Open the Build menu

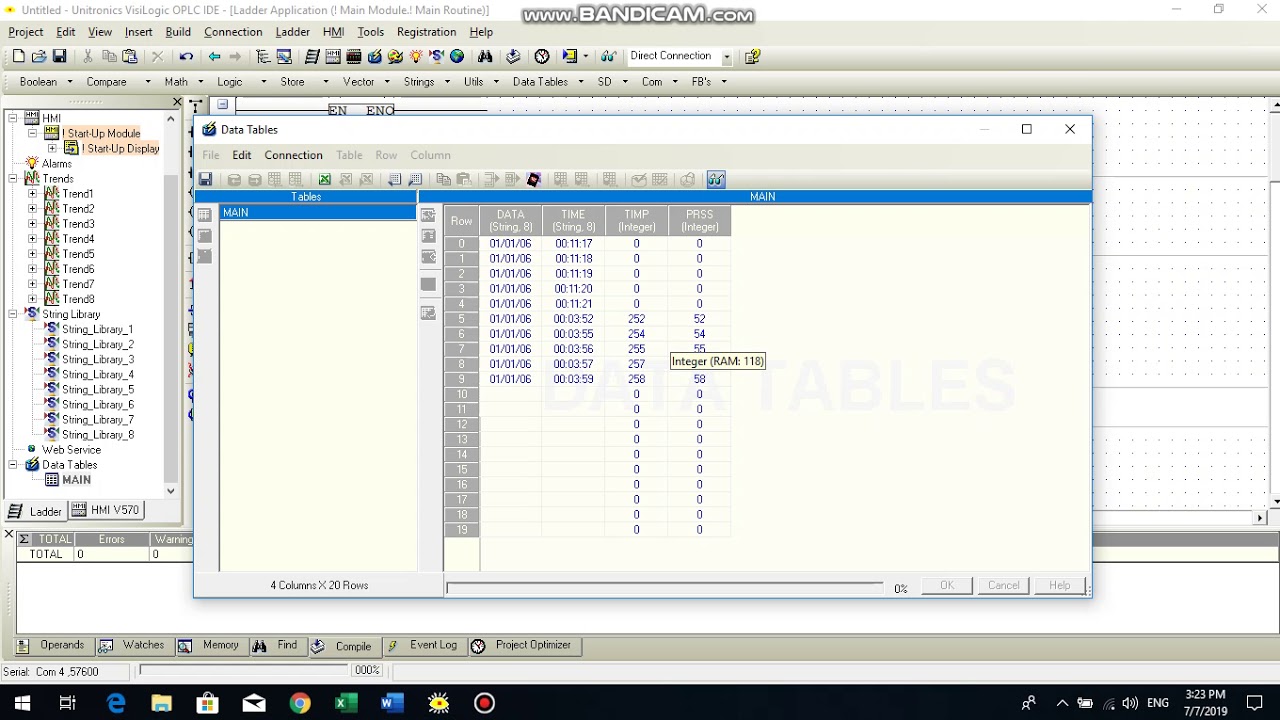pyautogui.click(x=178, y=32)
